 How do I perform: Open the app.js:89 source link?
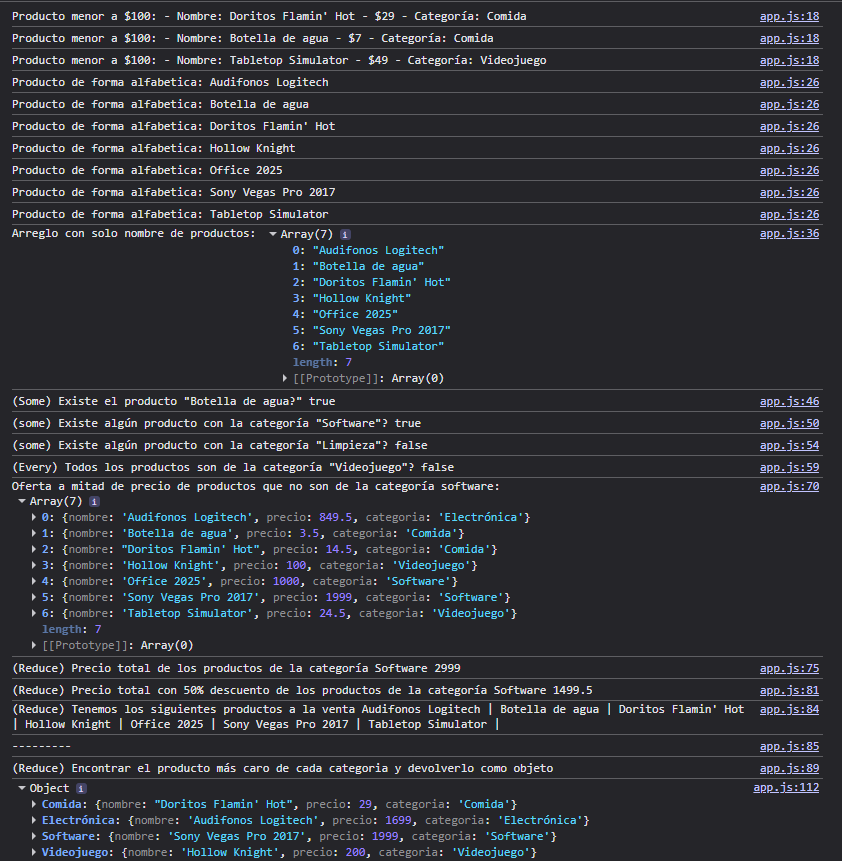789,768
